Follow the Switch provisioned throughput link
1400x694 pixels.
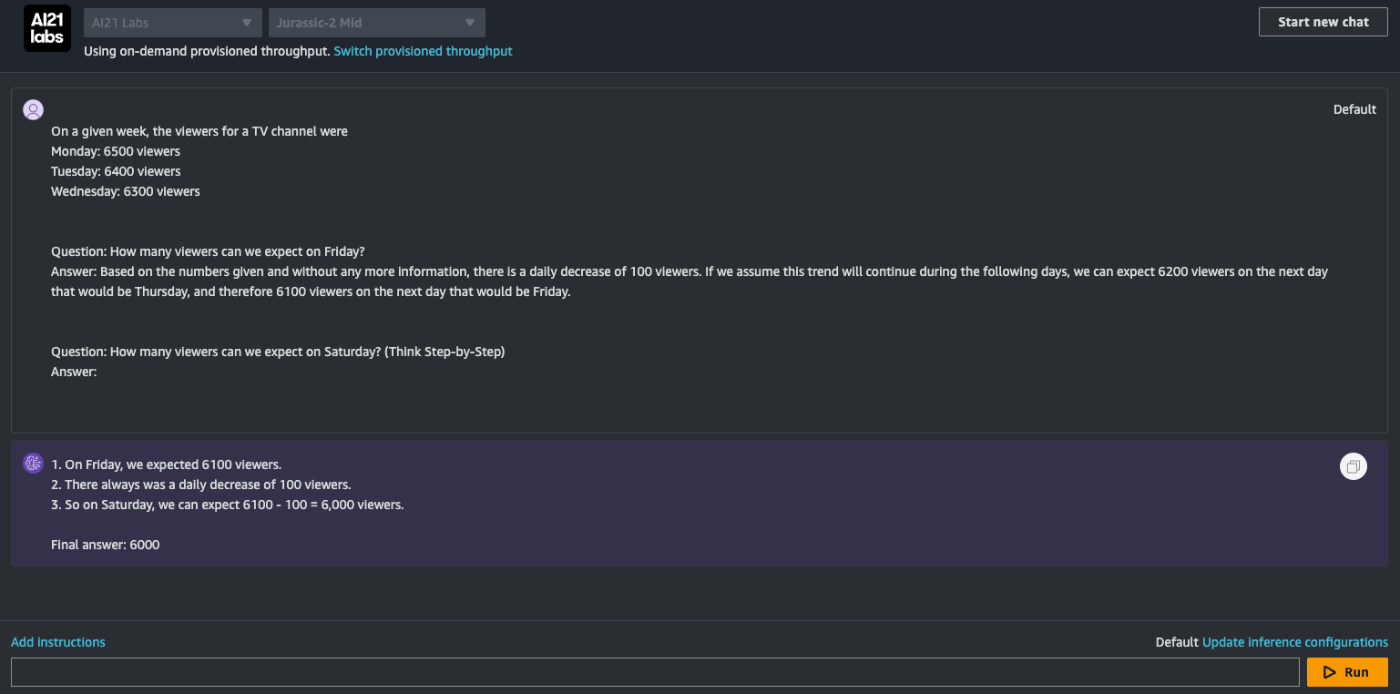(423, 51)
